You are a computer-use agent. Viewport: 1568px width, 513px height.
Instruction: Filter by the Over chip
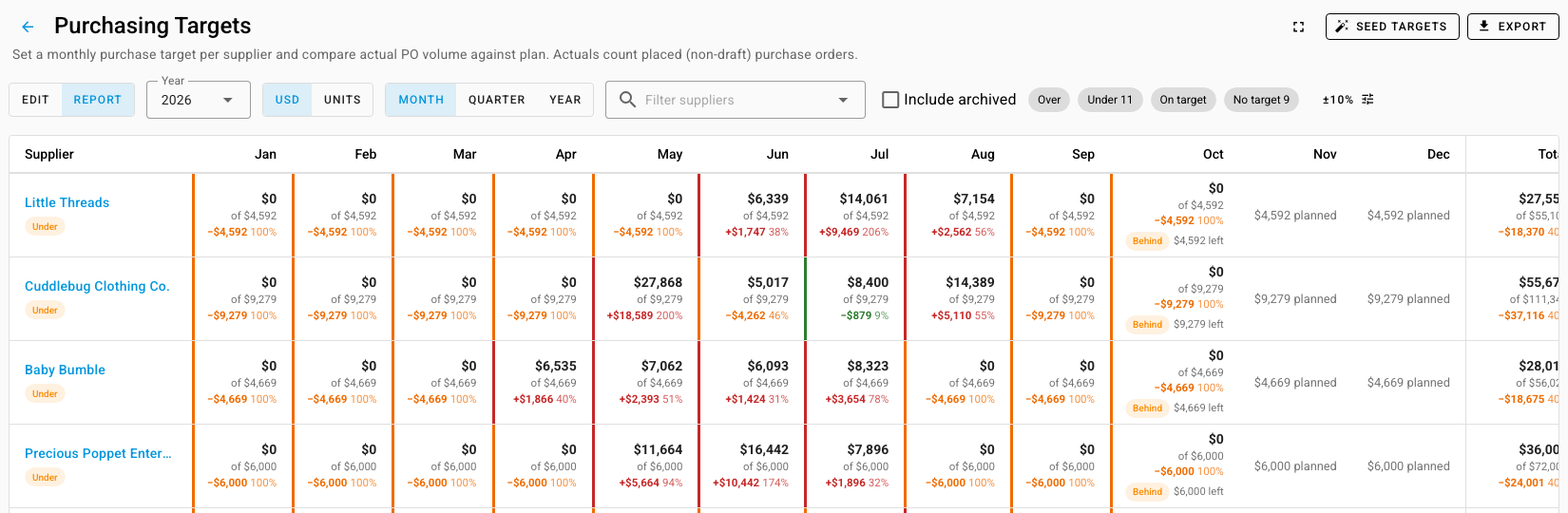[1049, 100]
